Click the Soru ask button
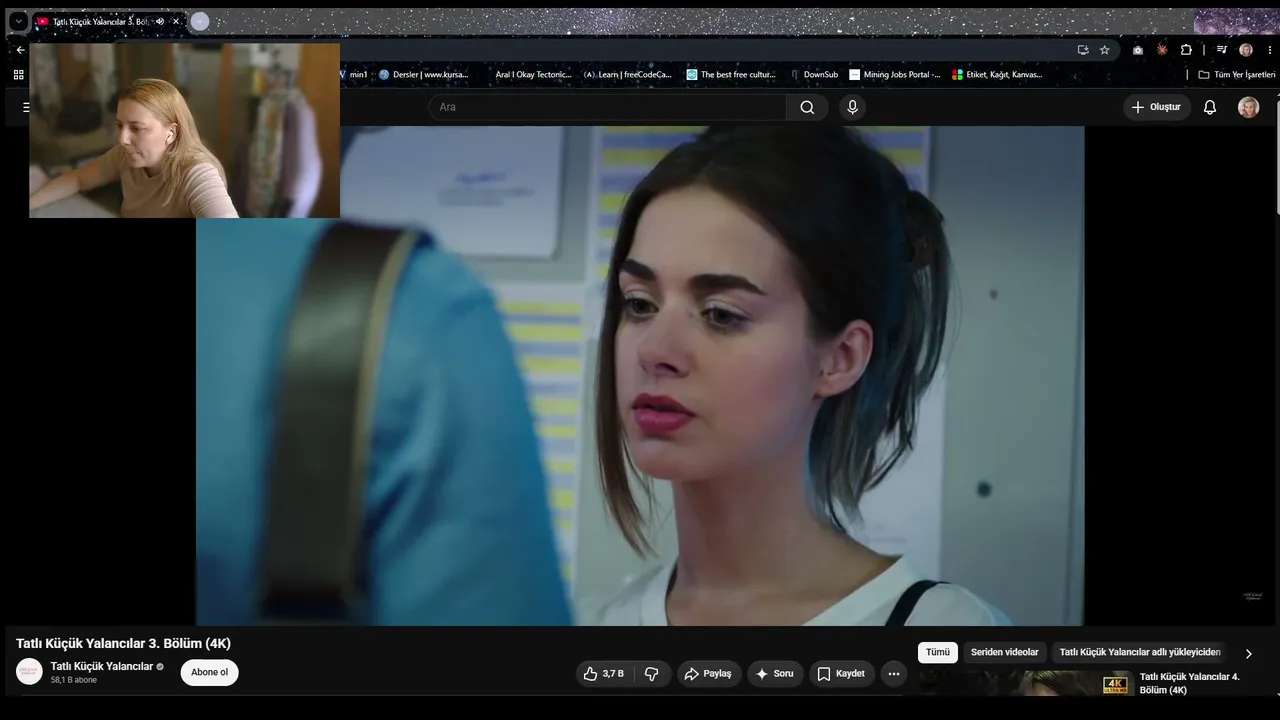The image size is (1280, 720). click(775, 674)
